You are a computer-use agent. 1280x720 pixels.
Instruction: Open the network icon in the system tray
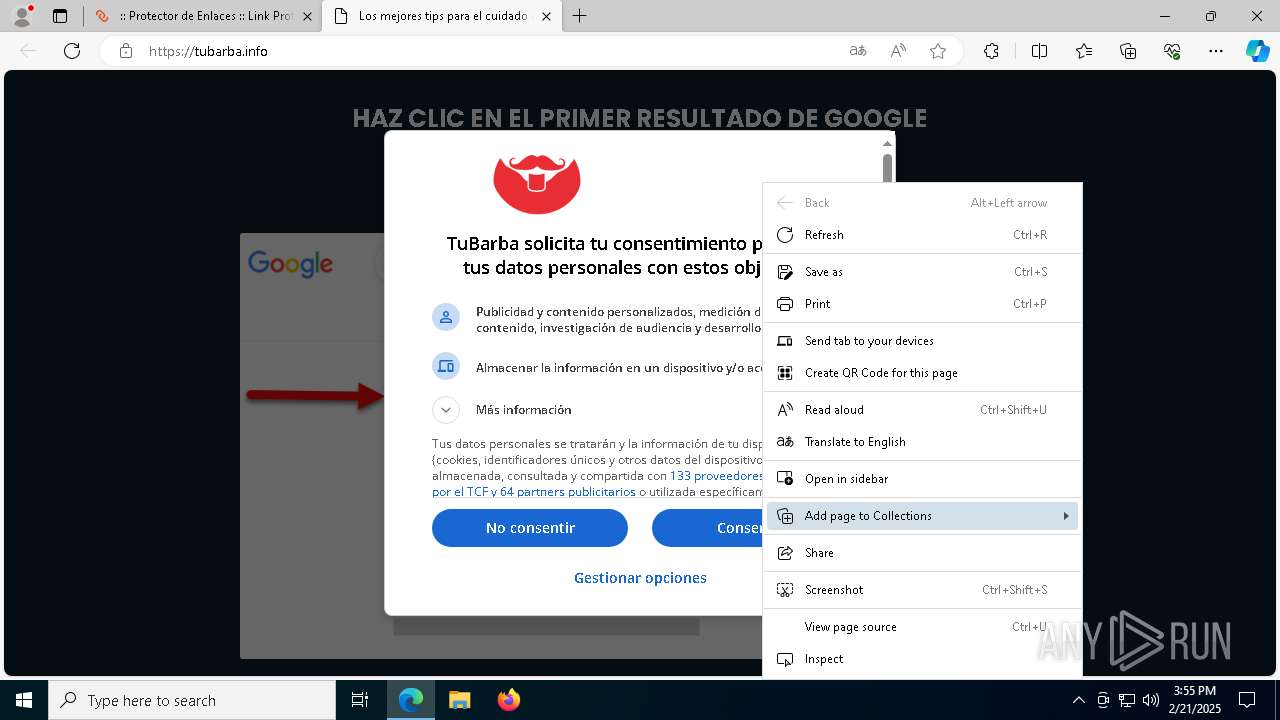1127,700
